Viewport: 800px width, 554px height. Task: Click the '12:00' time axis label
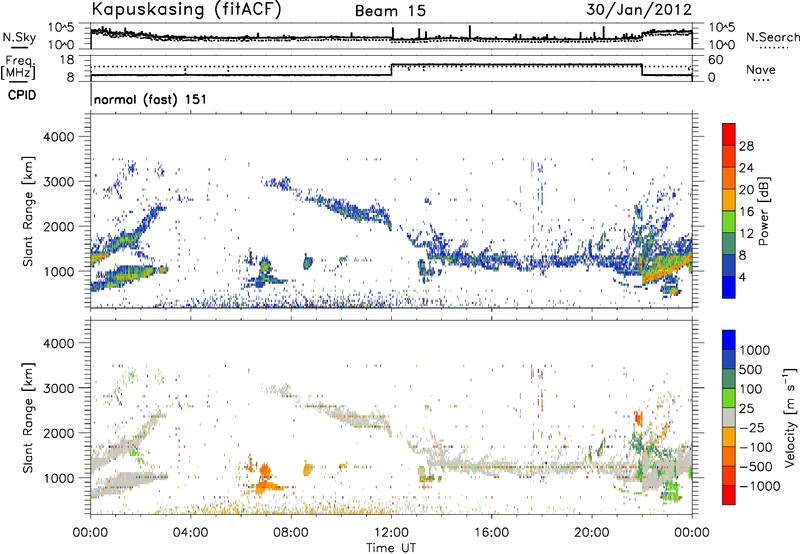pos(391,533)
